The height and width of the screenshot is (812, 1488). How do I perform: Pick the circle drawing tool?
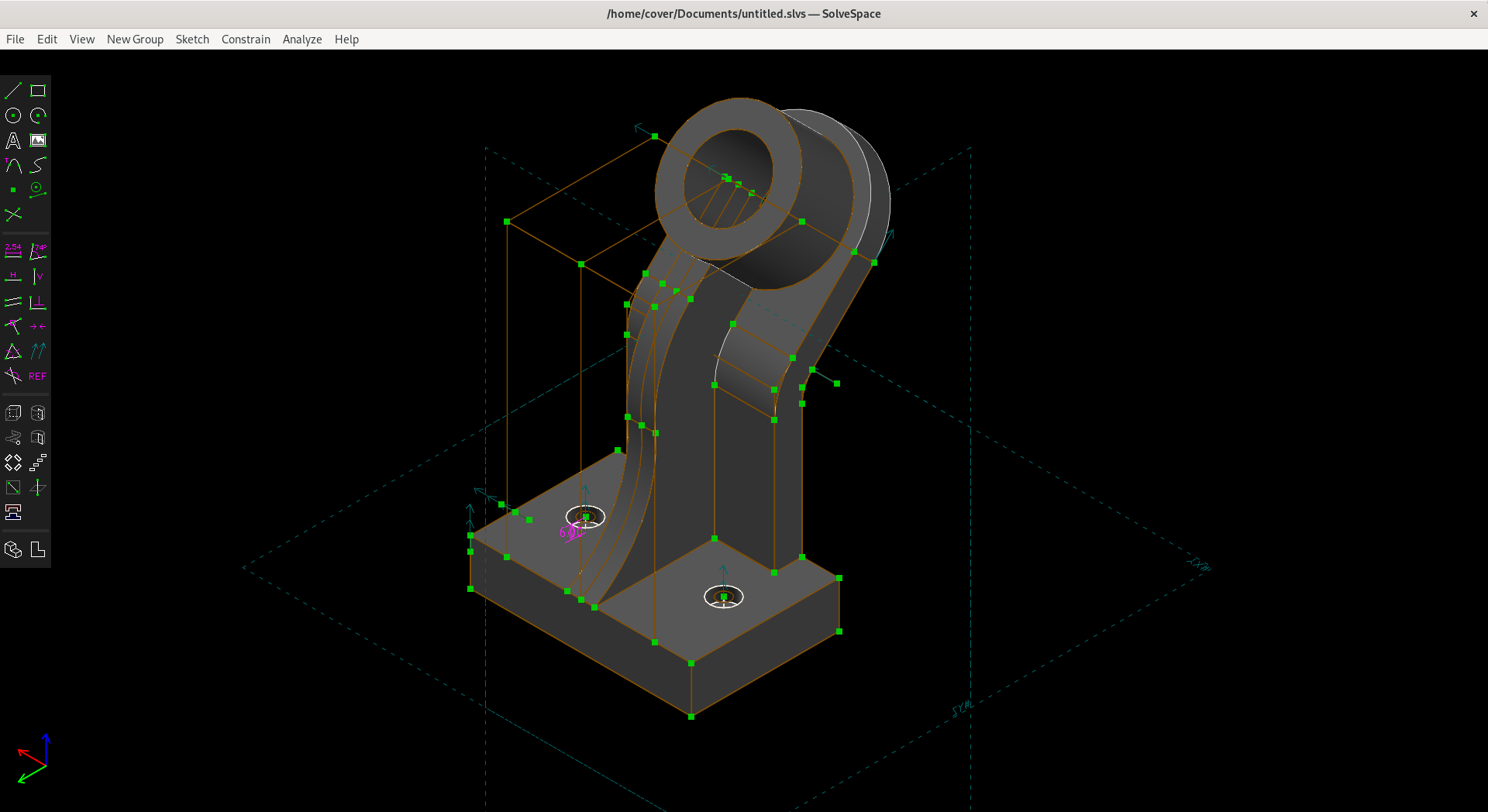click(13, 116)
